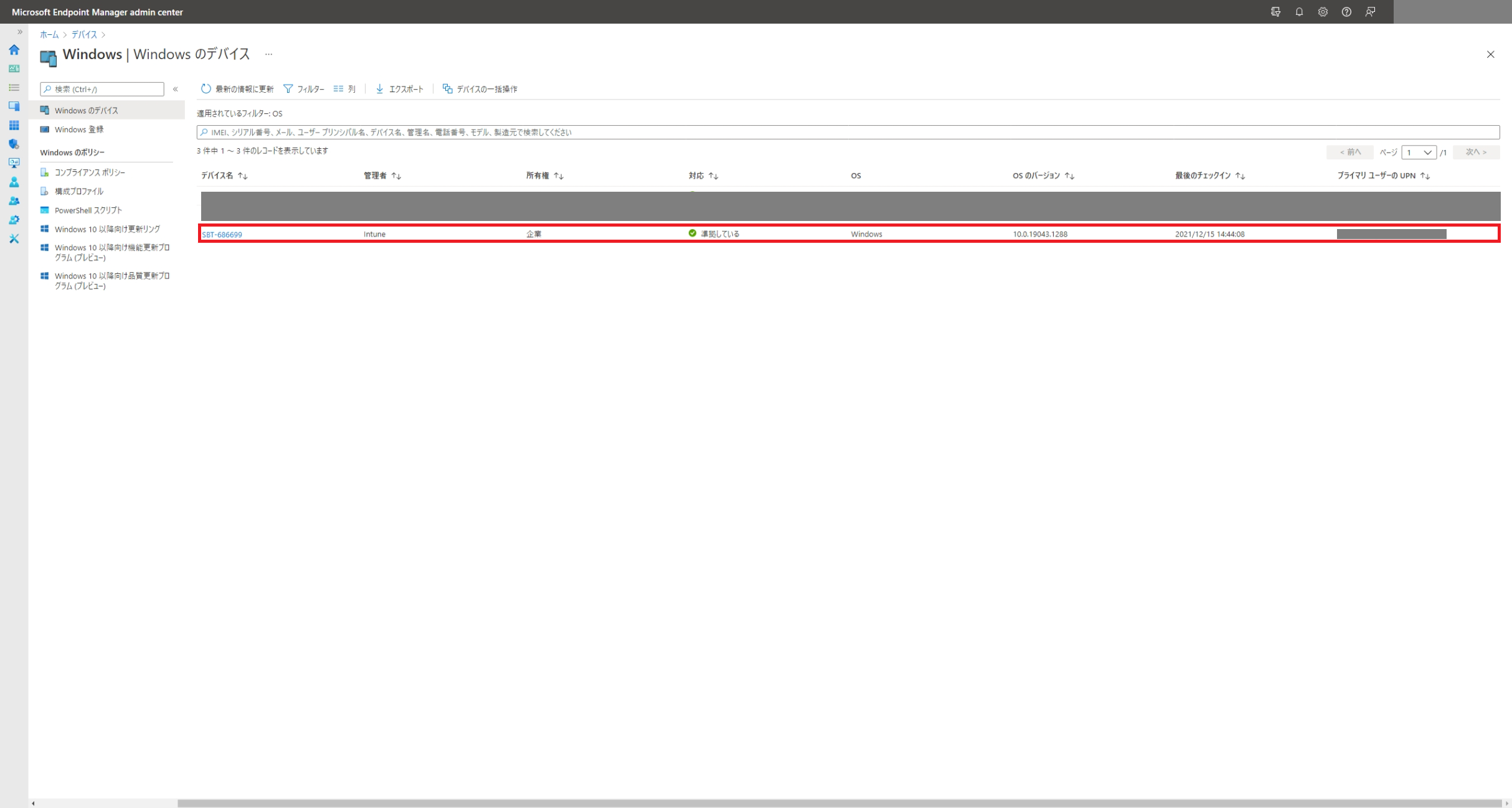Open the page number dropdown

pos(1419,153)
